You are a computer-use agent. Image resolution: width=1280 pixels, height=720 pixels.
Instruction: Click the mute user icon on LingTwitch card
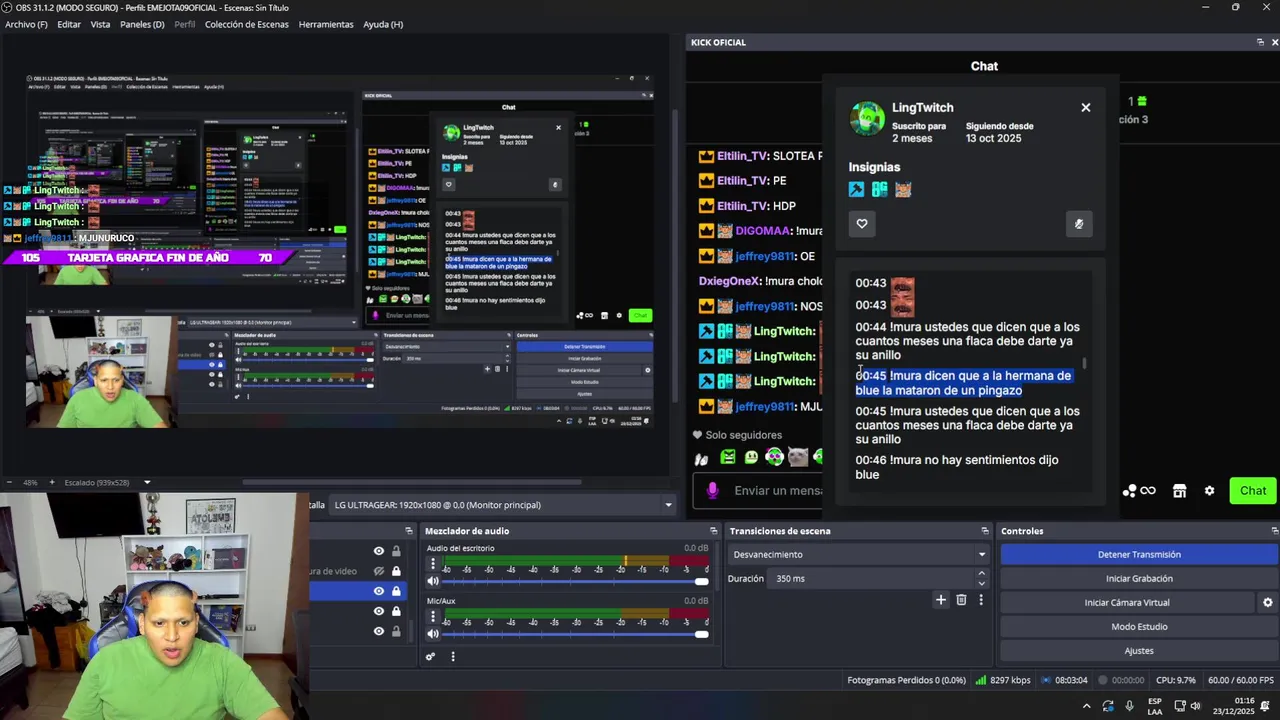(x=1078, y=224)
